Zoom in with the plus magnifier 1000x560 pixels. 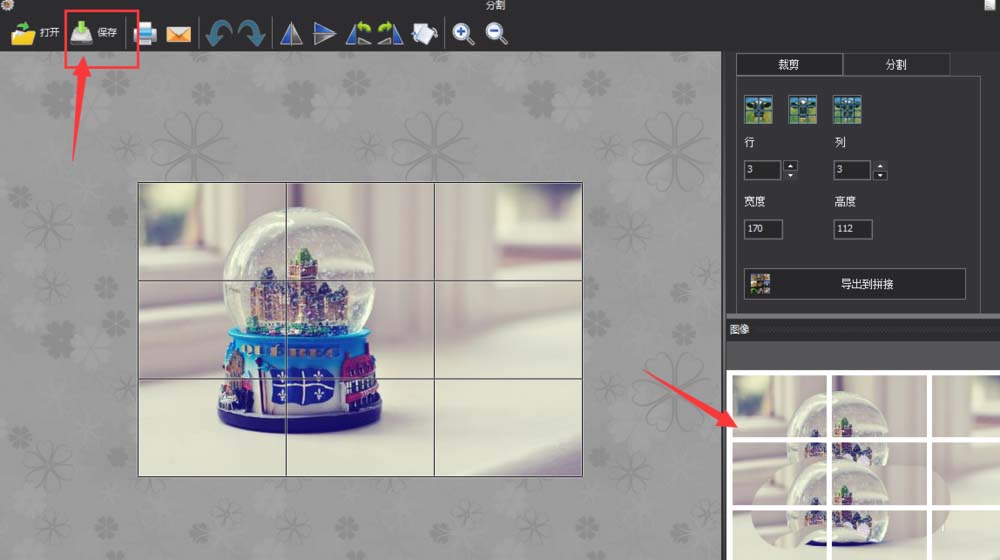point(463,33)
